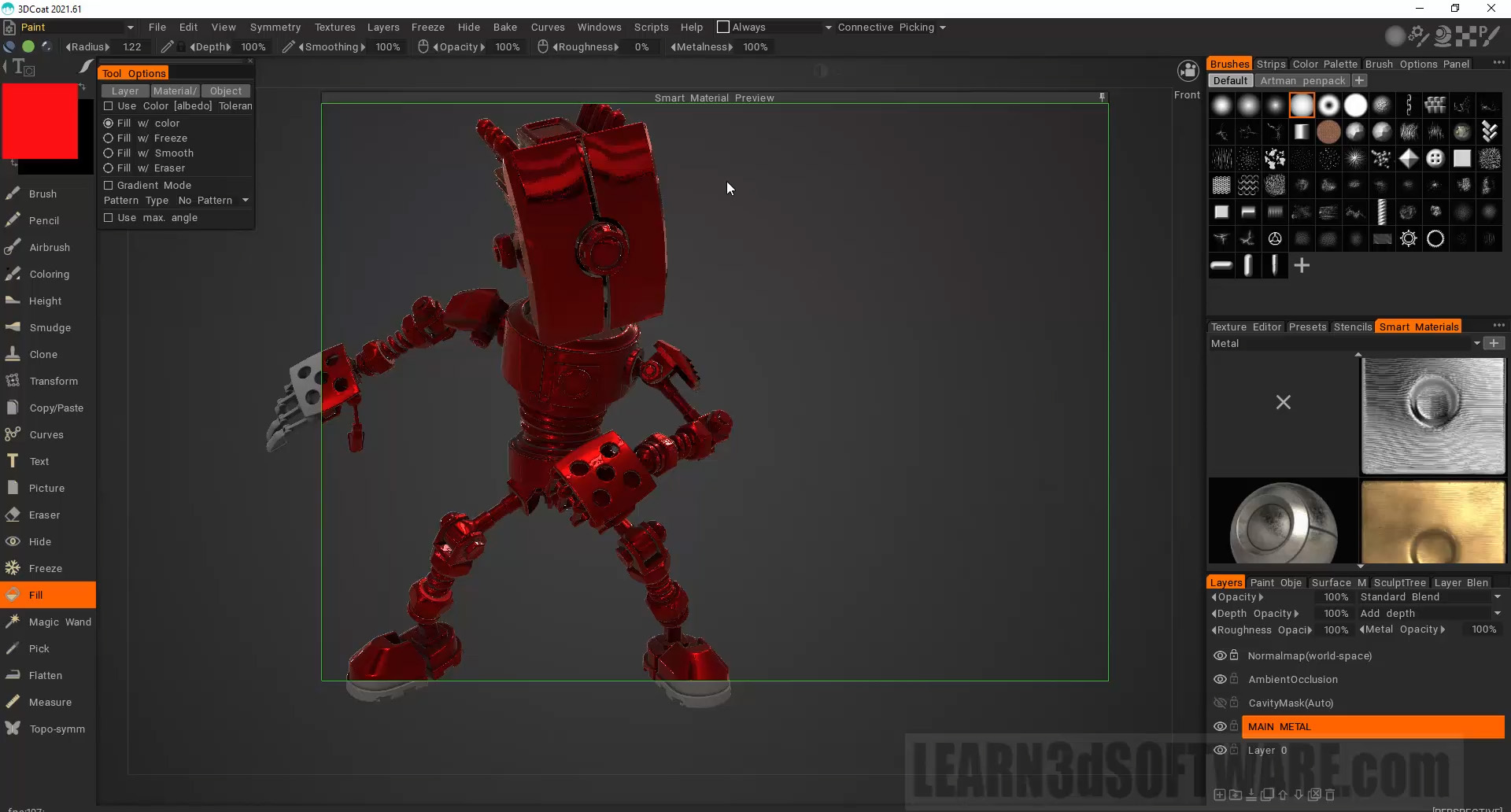
Task: Enable Gradient Mode checkbox
Action: (109, 186)
